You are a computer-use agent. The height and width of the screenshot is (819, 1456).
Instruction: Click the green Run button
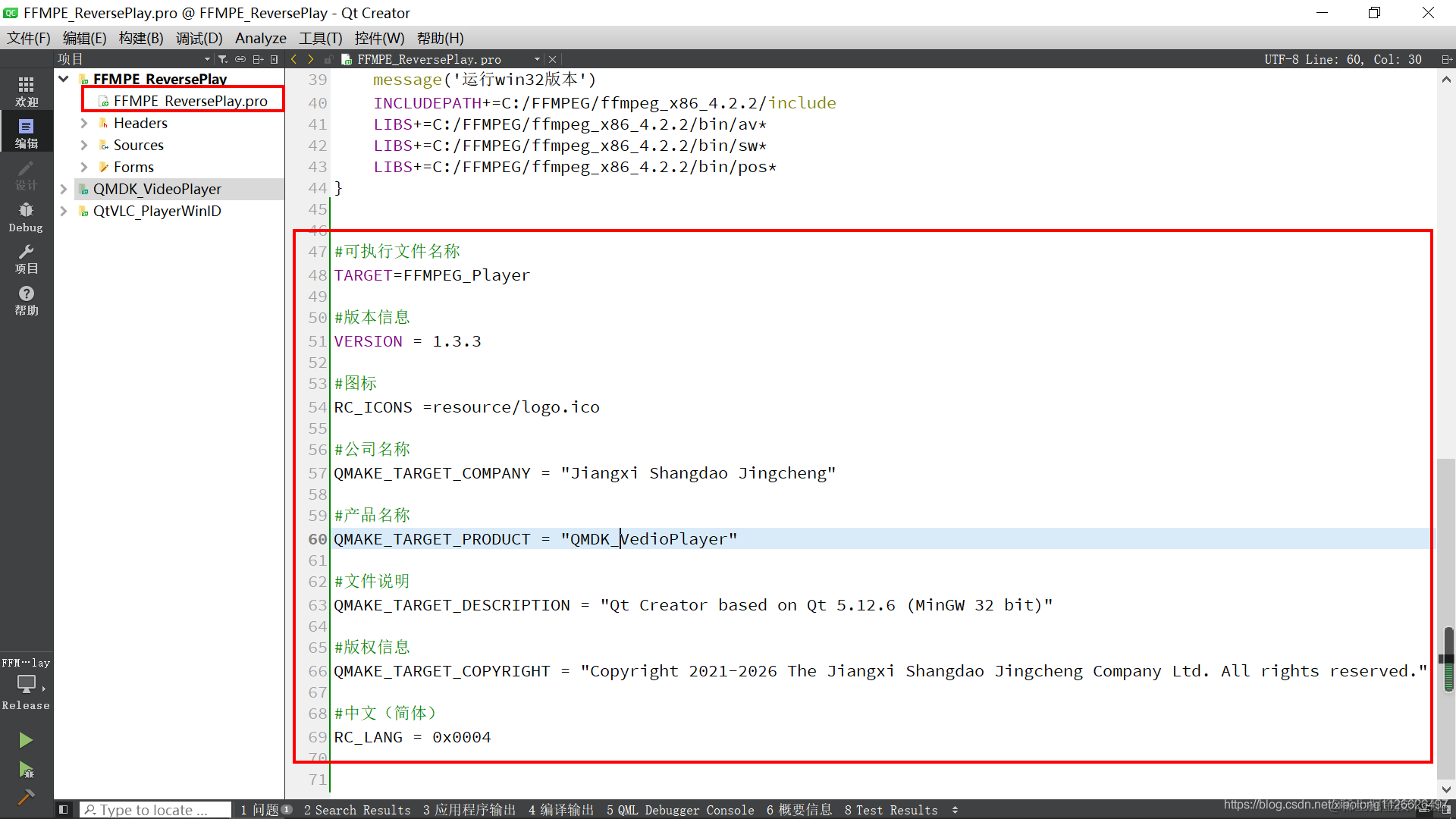coord(26,740)
